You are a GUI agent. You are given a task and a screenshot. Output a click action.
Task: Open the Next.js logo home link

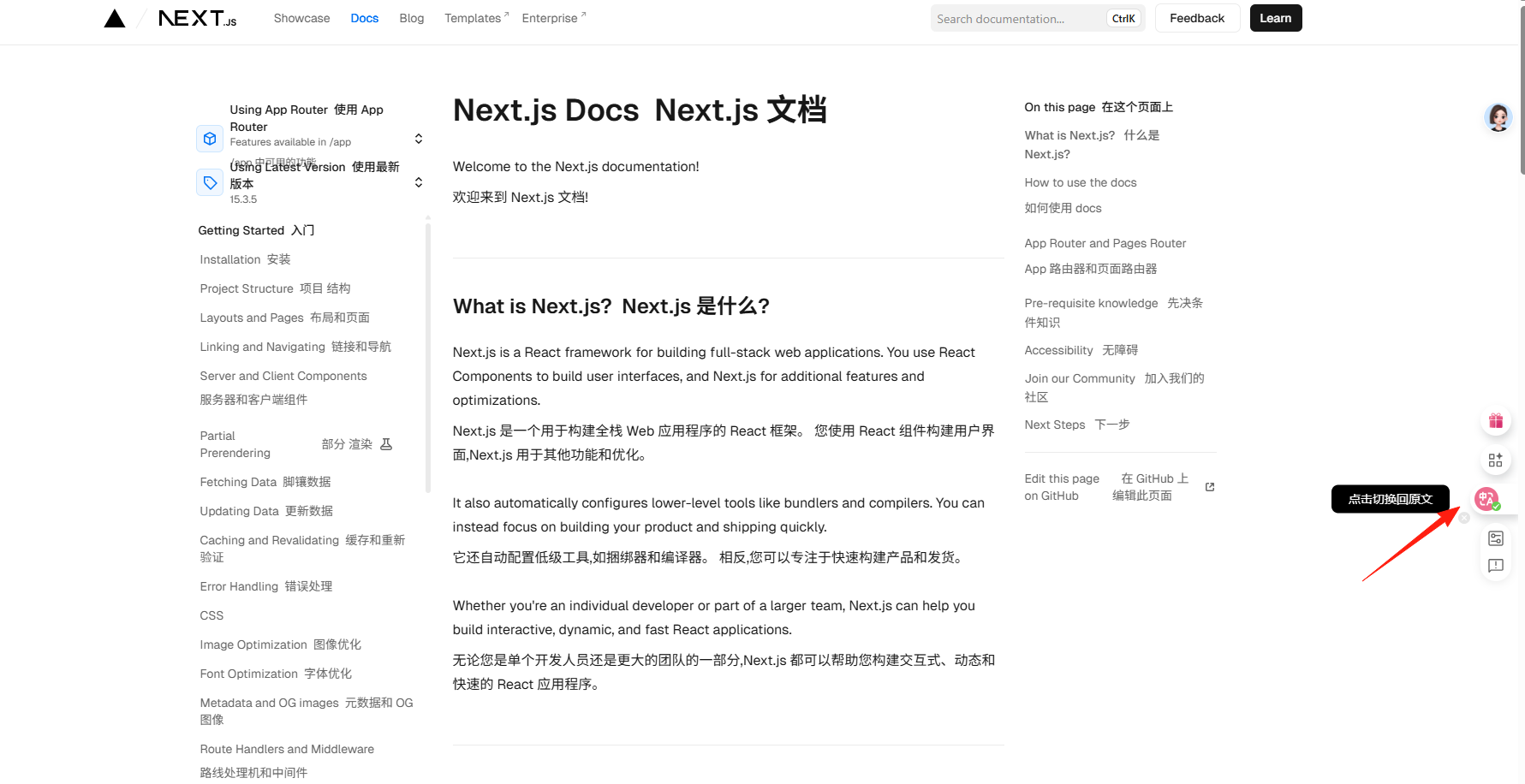[198, 18]
